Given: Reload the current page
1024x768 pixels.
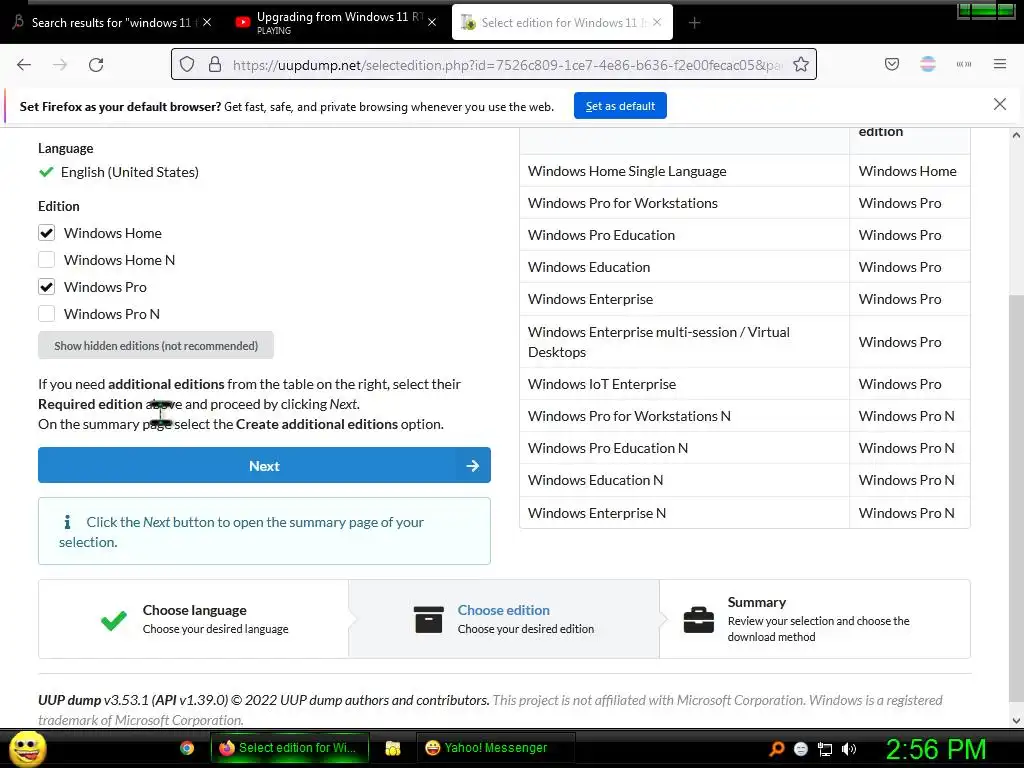Looking at the screenshot, I should (96, 65).
